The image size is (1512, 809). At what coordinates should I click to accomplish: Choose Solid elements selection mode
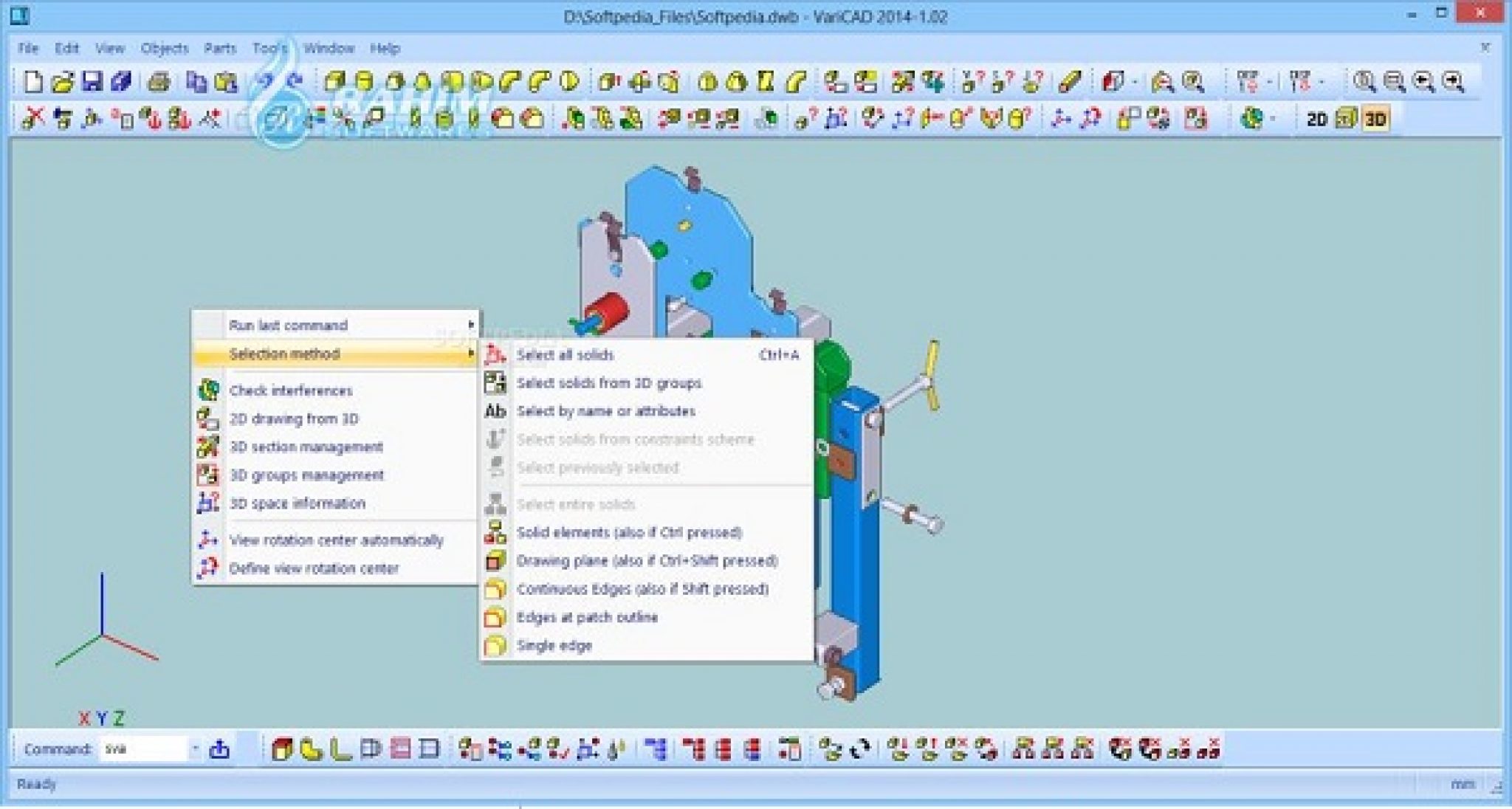(x=628, y=533)
